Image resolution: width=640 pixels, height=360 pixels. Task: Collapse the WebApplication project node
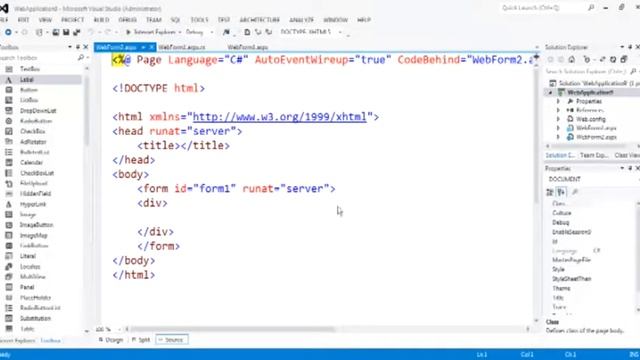[x=550, y=92]
